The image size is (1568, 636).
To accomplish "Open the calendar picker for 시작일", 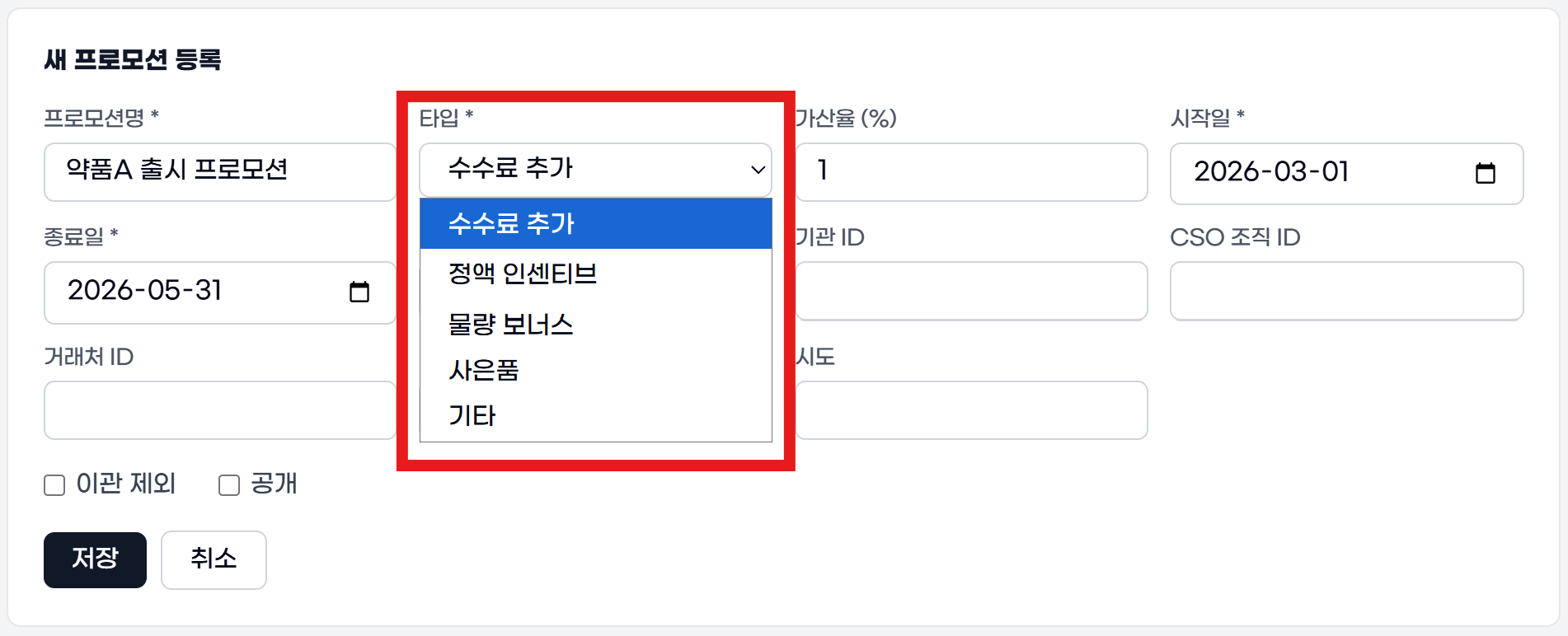I will point(1486,173).
